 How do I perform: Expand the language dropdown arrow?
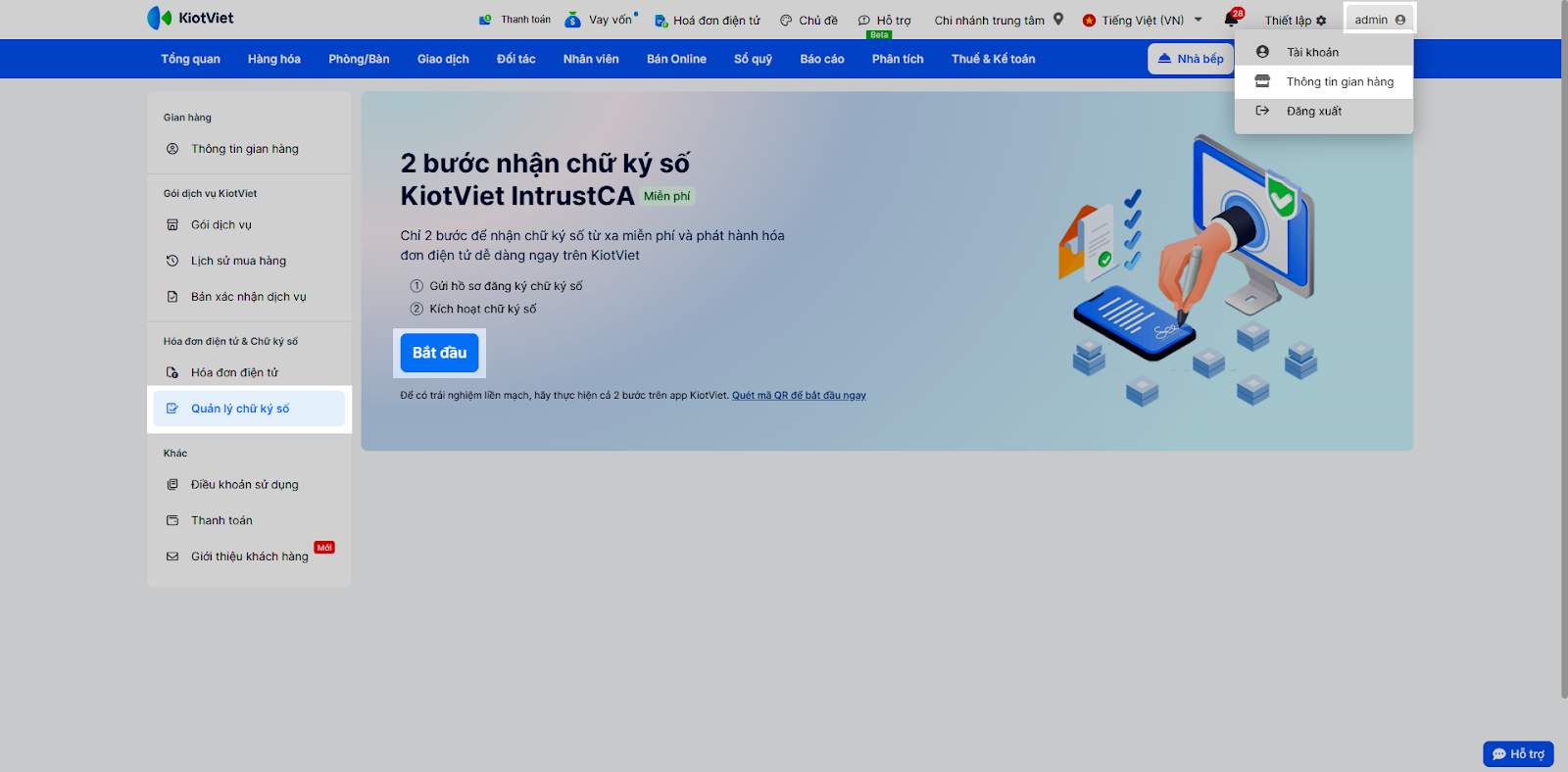(x=1199, y=20)
